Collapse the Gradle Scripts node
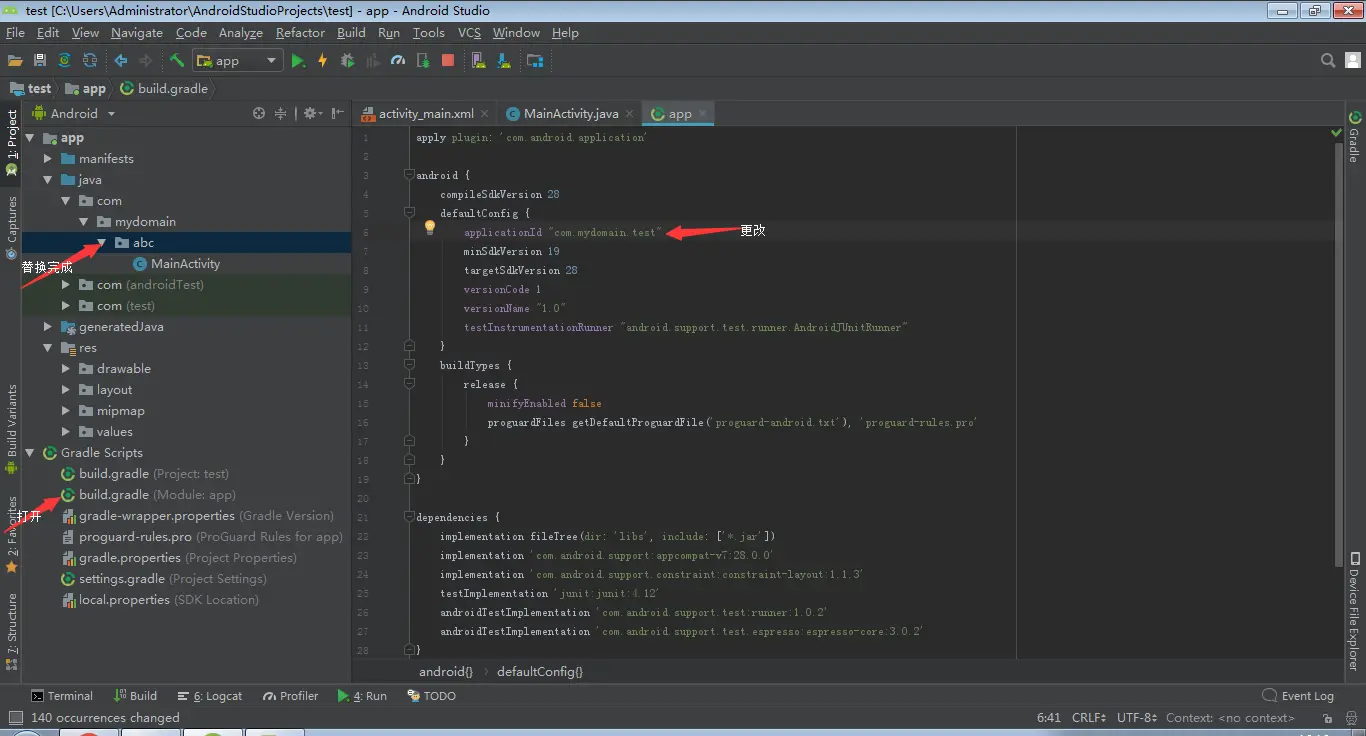Viewport: 1366px width, 736px height. 30,453
